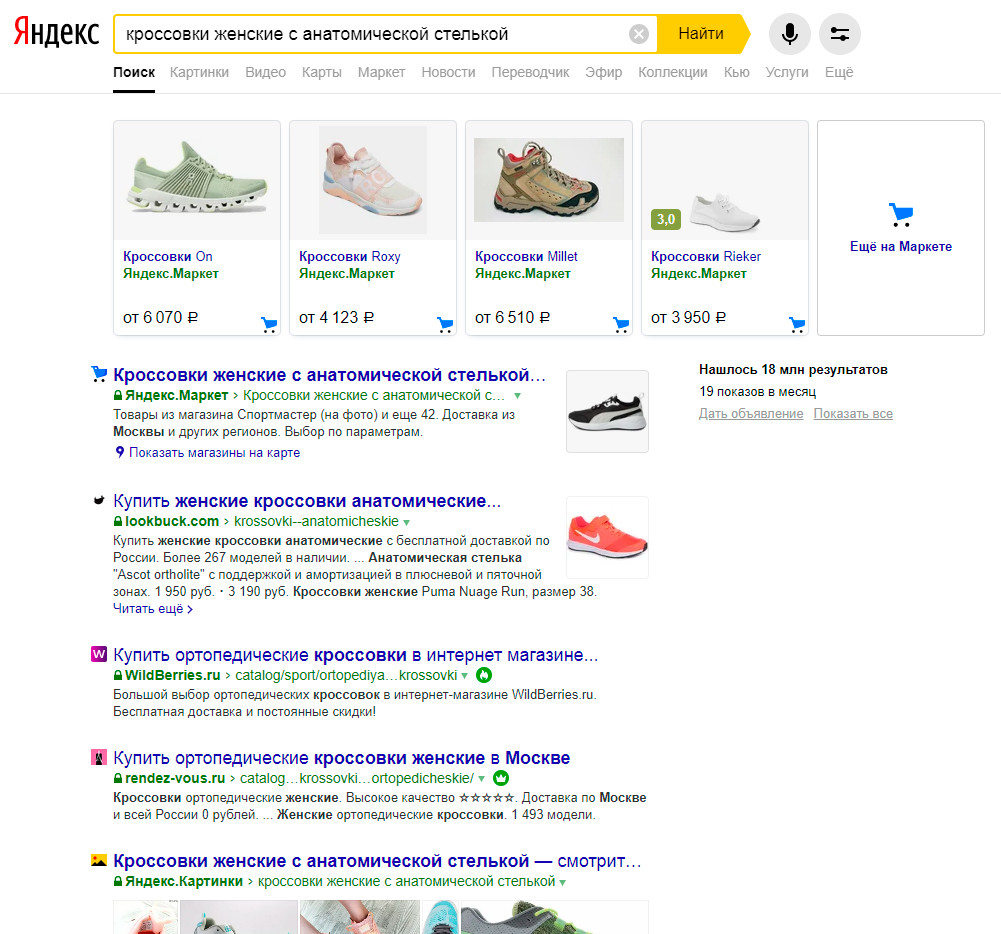Expand the Ещё menu in navigation
The width and height of the screenshot is (1001, 934).
click(x=839, y=72)
